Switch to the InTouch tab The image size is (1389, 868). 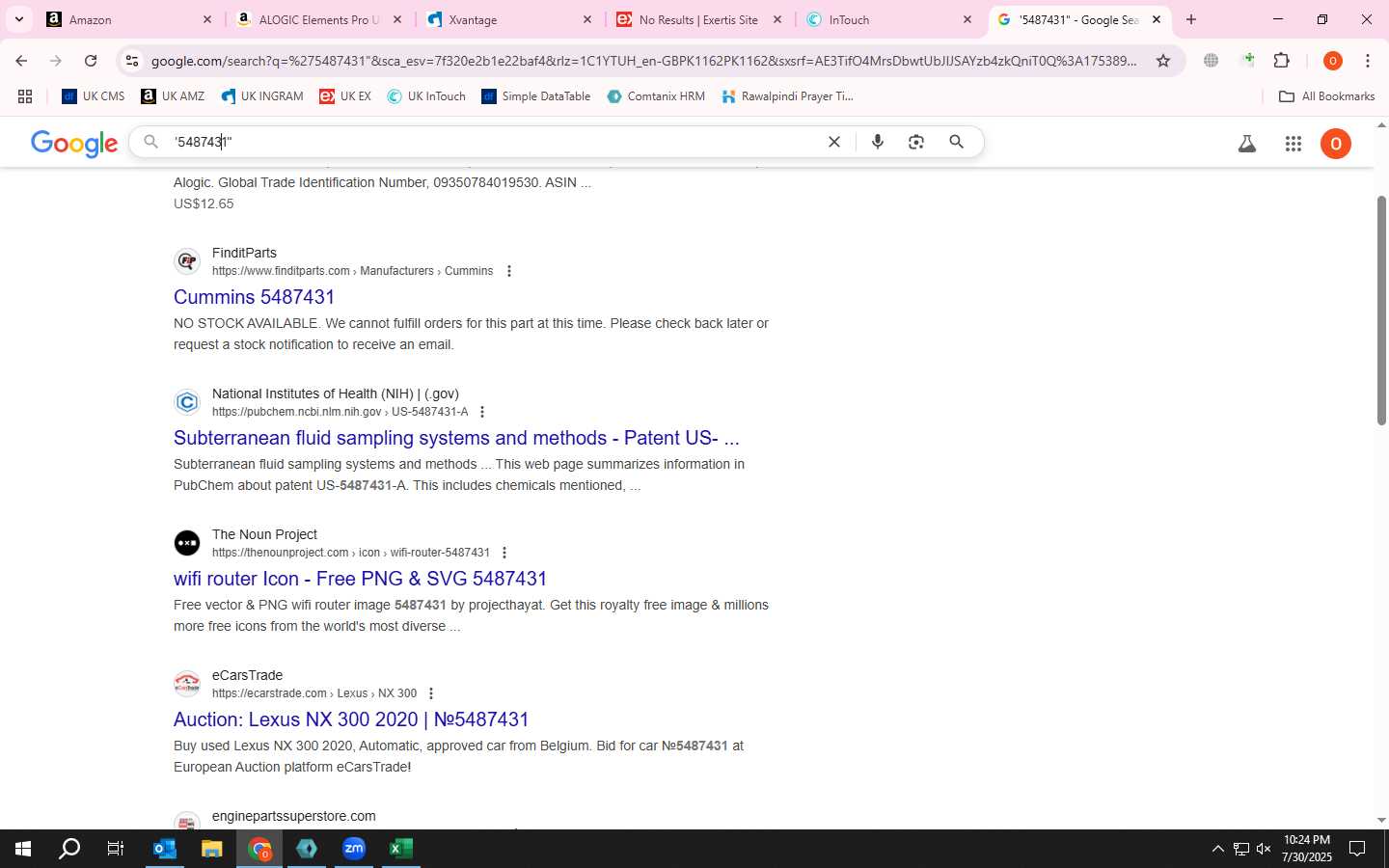(888, 19)
